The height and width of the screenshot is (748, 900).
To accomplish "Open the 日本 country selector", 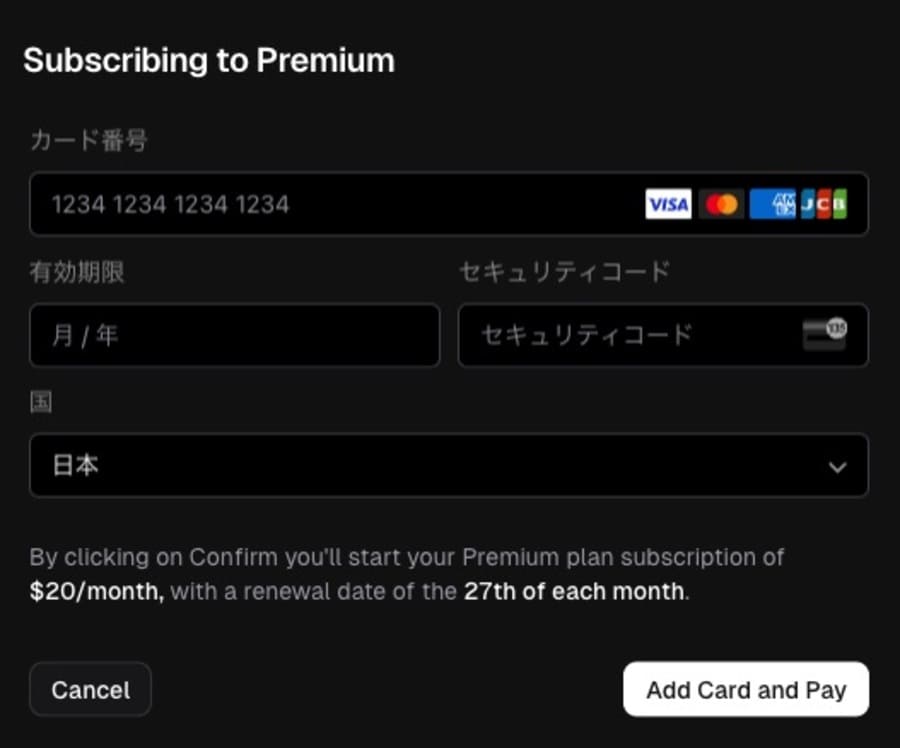I will 449,465.
